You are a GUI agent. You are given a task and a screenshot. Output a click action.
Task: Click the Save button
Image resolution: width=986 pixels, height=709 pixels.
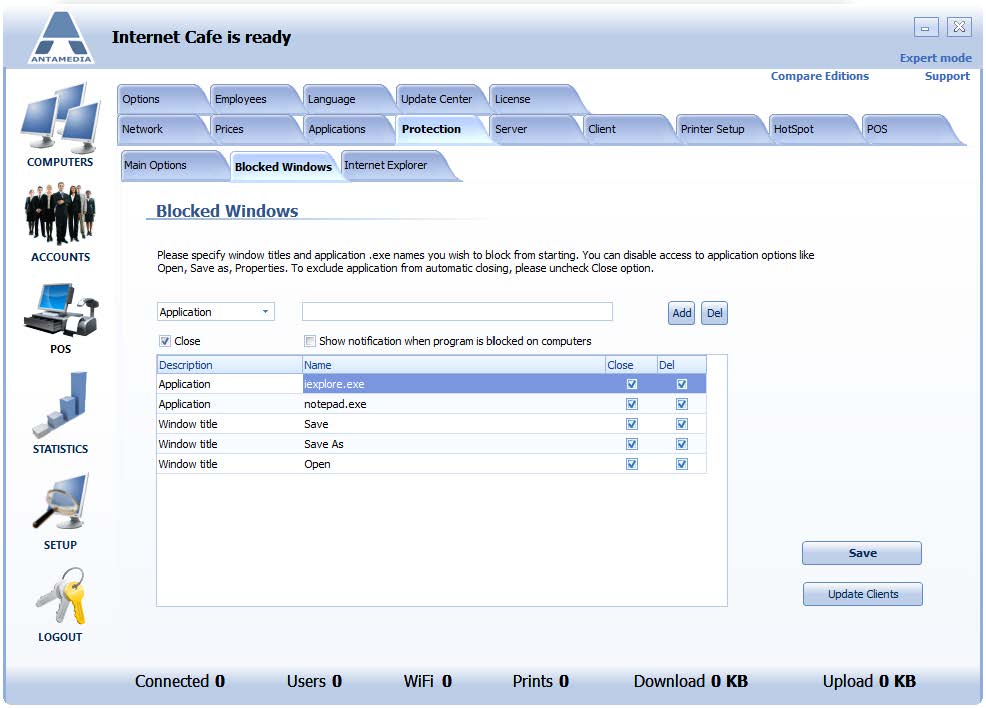862,553
